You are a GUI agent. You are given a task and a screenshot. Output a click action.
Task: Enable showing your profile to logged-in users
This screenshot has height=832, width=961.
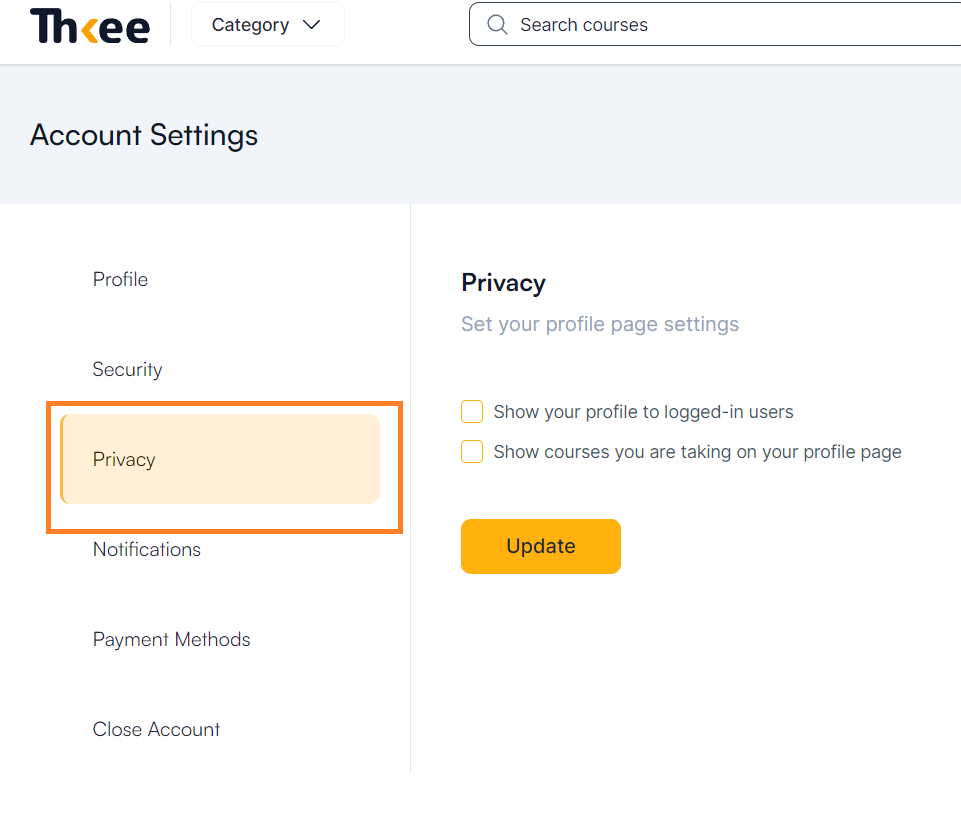point(471,411)
